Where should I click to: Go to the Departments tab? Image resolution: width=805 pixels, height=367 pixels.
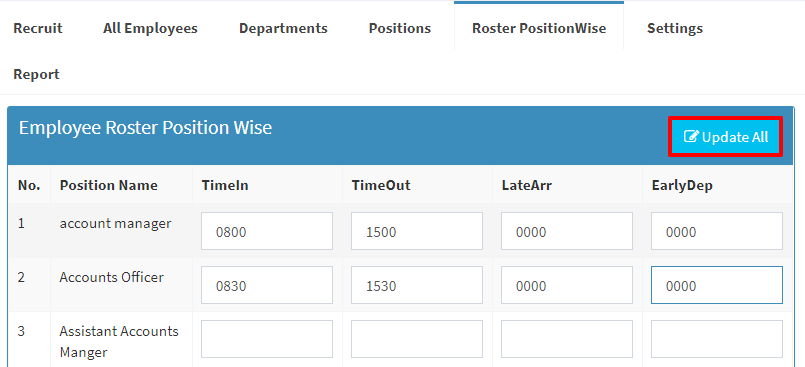(x=283, y=28)
